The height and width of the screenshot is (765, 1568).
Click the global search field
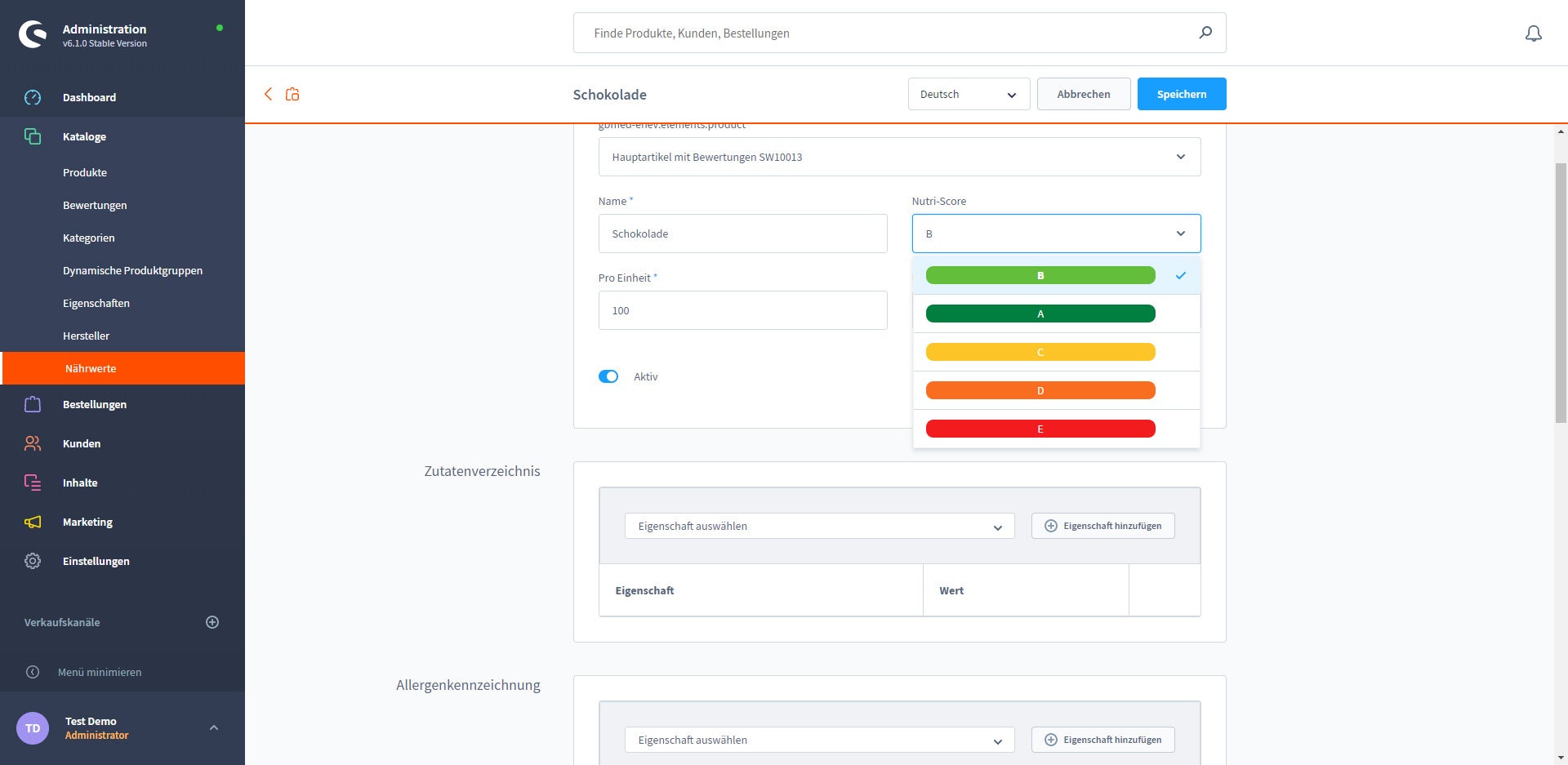pos(899,33)
